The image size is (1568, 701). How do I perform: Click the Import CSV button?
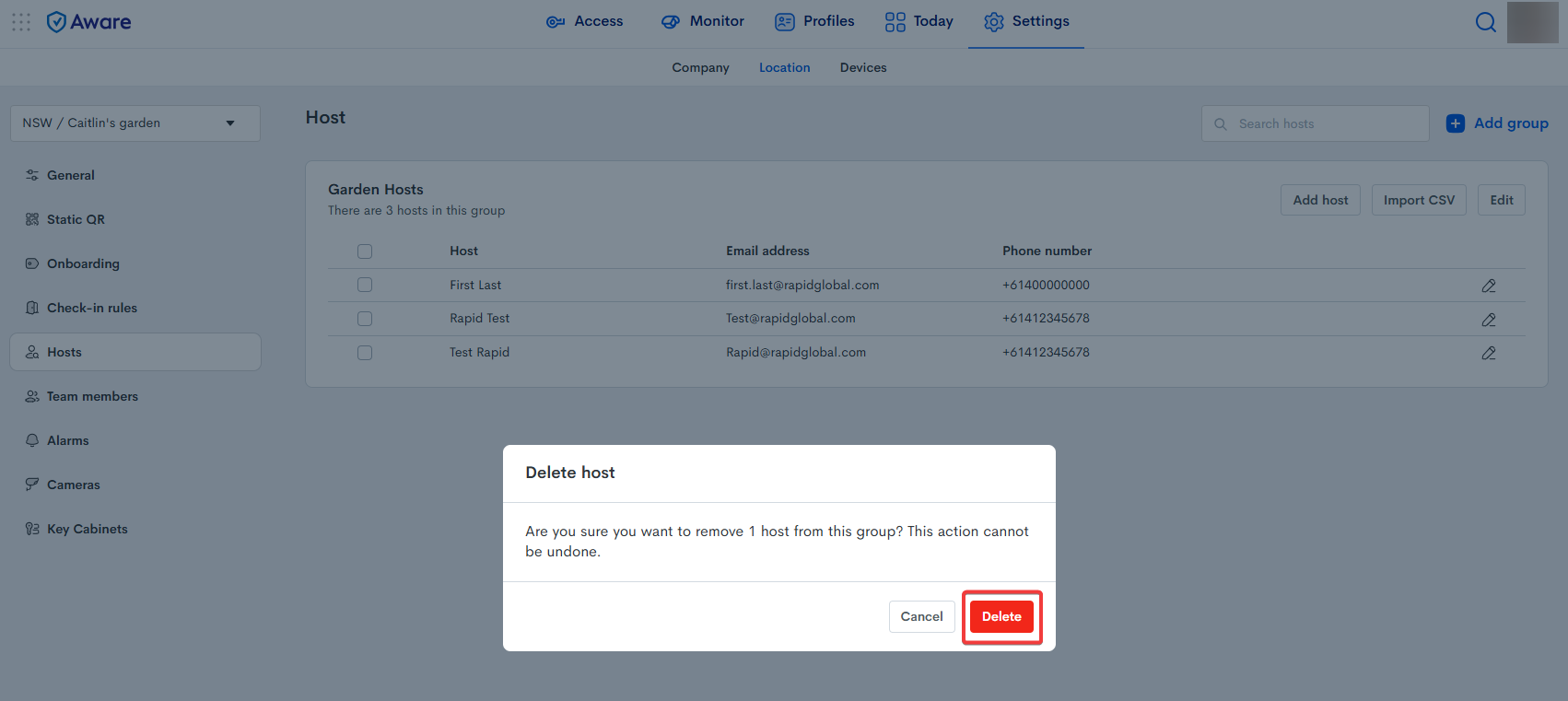click(1419, 200)
